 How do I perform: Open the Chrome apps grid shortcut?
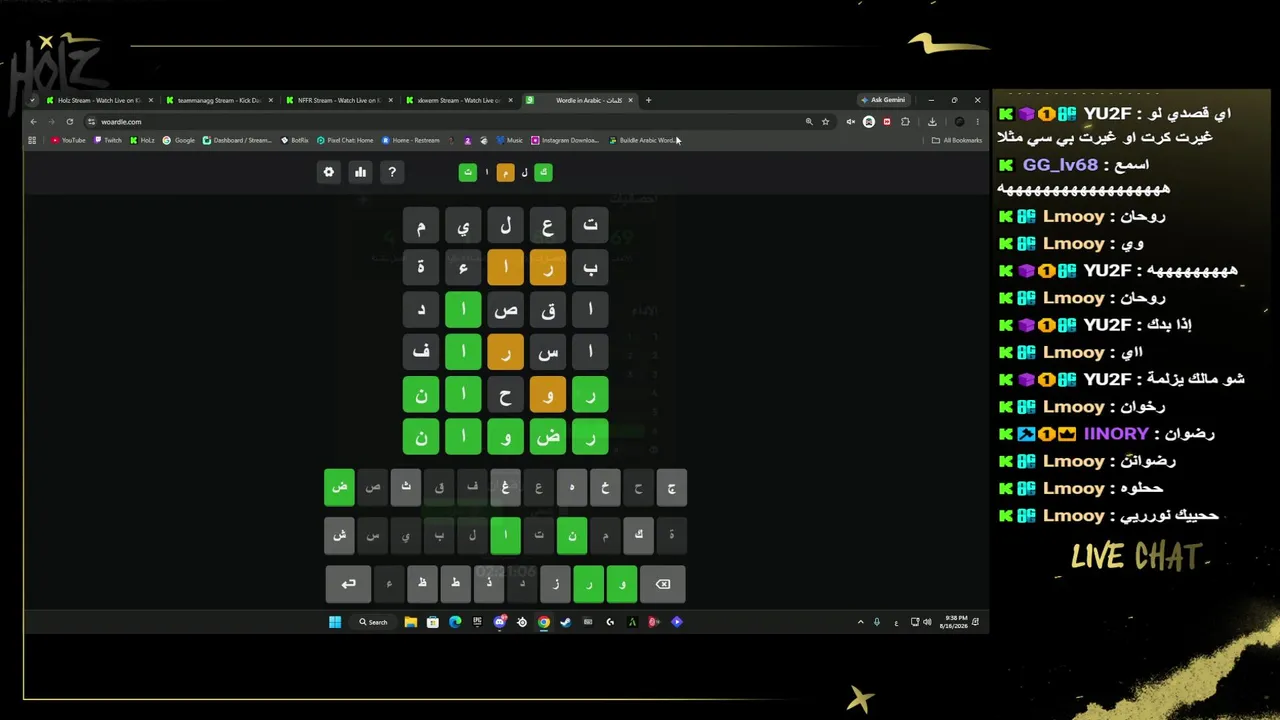tap(32, 140)
